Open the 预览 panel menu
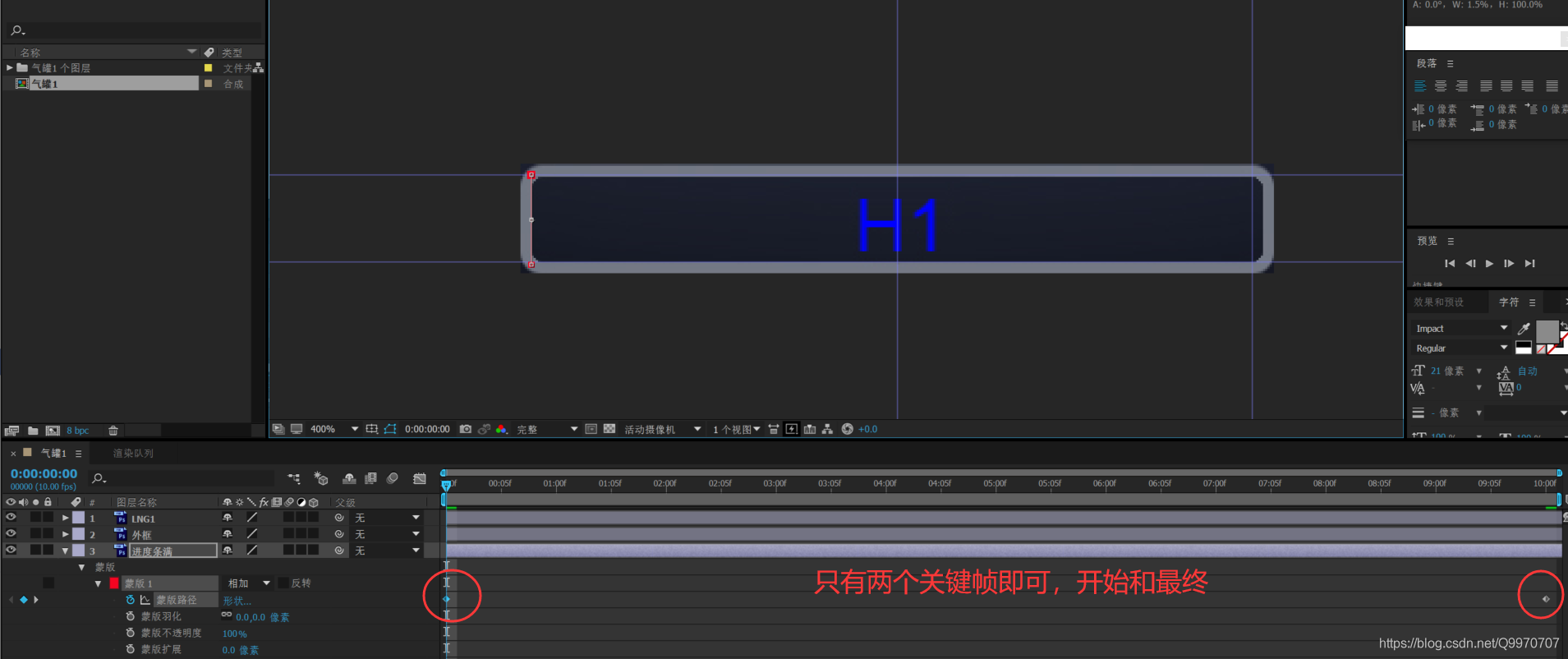The width and height of the screenshot is (1568, 659). pos(1451,241)
